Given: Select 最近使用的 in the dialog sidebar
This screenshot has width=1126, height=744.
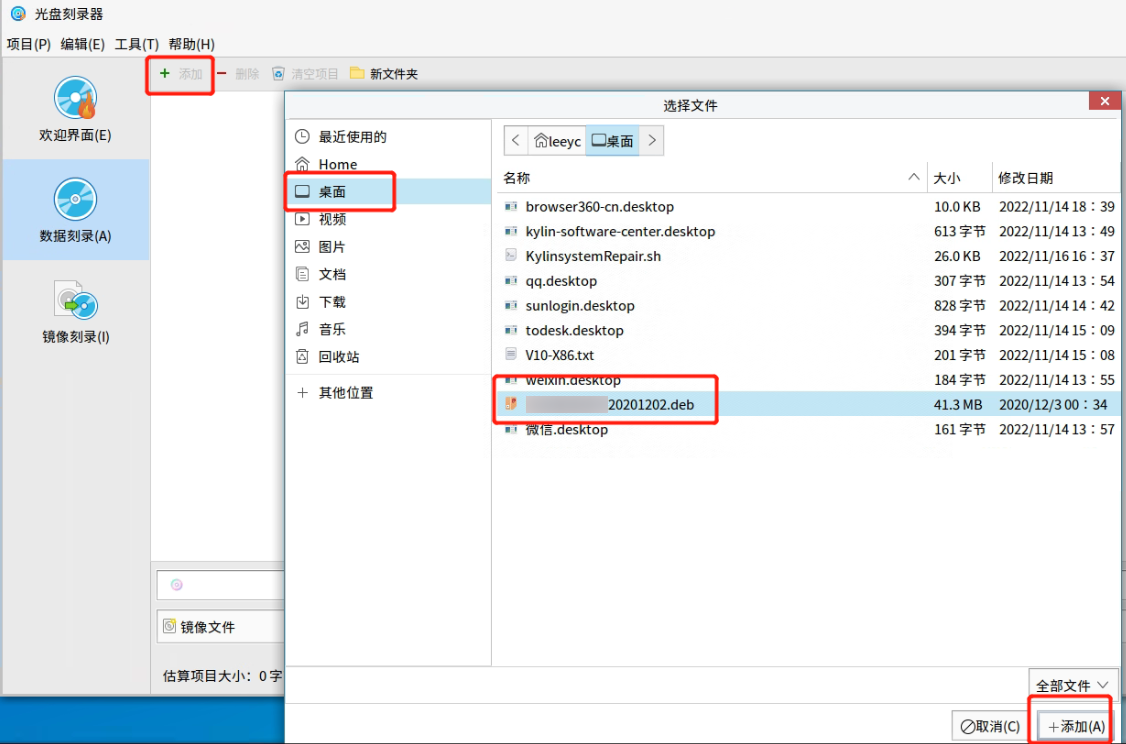Looking at the screenshot, I should 388,136.
